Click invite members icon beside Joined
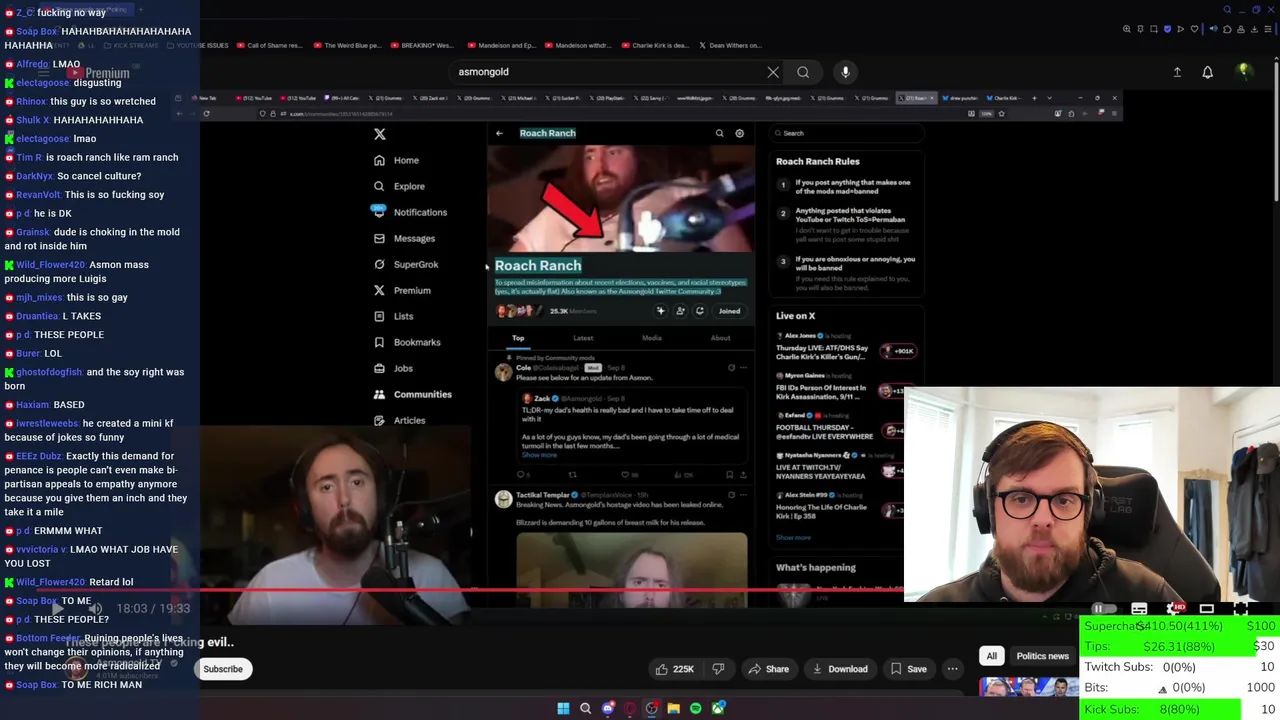1280x720 pixels. [x=680, y=311]
